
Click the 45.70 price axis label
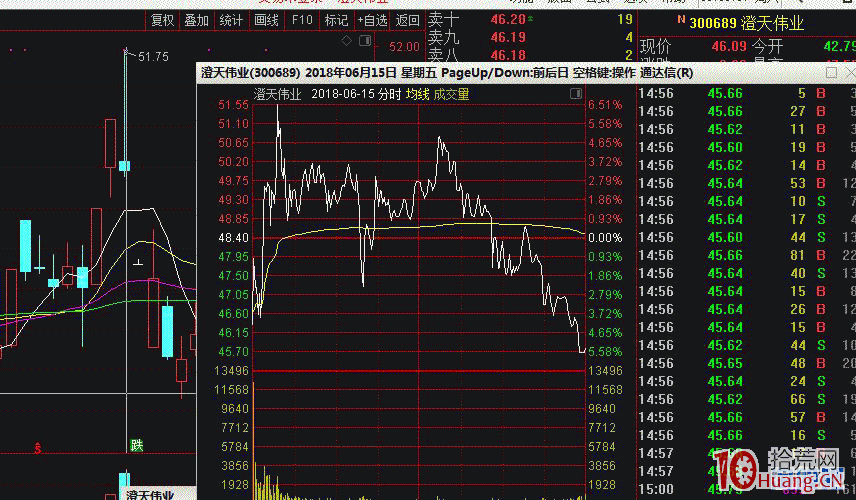(233, 352)
